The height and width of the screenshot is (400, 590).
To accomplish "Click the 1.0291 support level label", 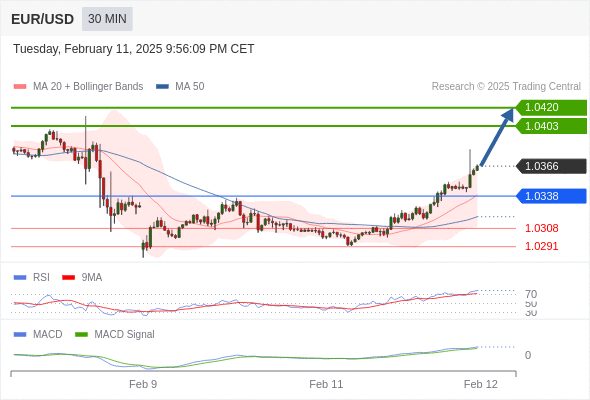I will (541, 246).
